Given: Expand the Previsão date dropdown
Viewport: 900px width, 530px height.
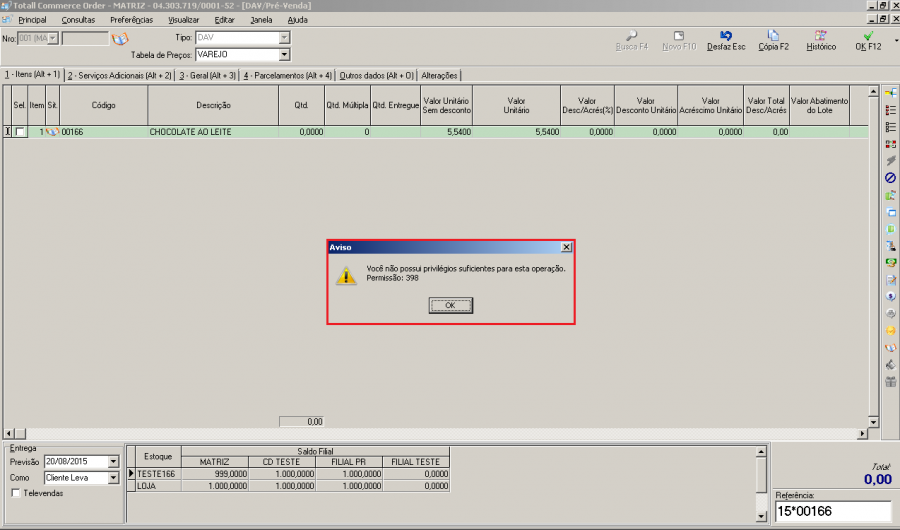Looking at the screenshot, I should [x=113, y=462].
